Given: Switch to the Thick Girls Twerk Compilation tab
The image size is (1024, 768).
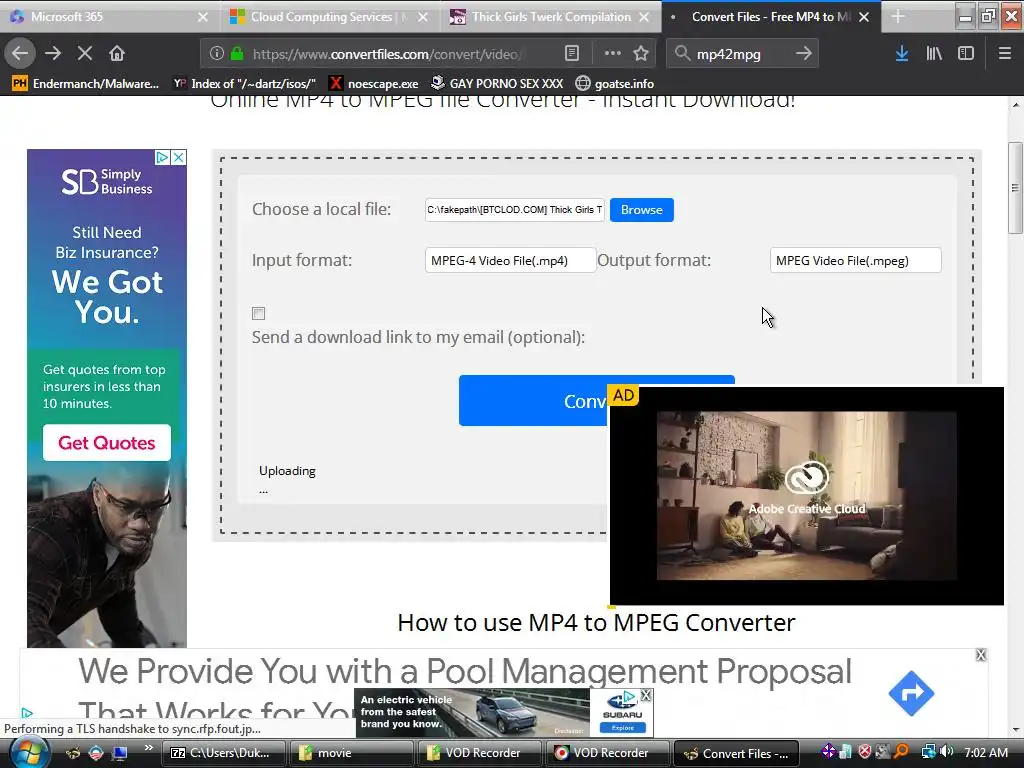Looking at the screenshot, I should (x=551, y=17).
